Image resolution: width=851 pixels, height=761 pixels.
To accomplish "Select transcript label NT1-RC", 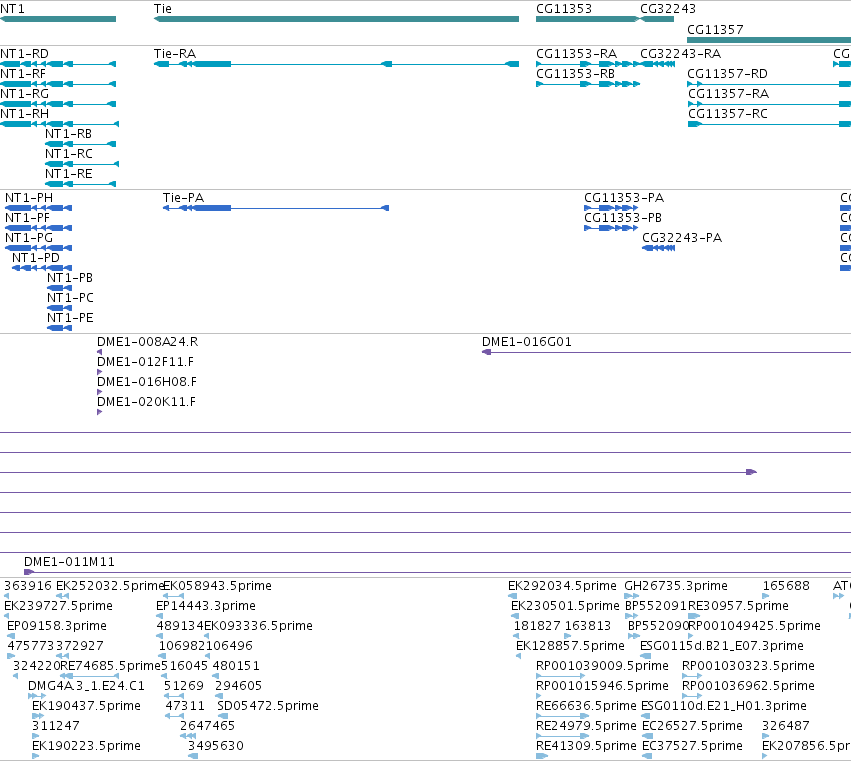I will point(69,154).
